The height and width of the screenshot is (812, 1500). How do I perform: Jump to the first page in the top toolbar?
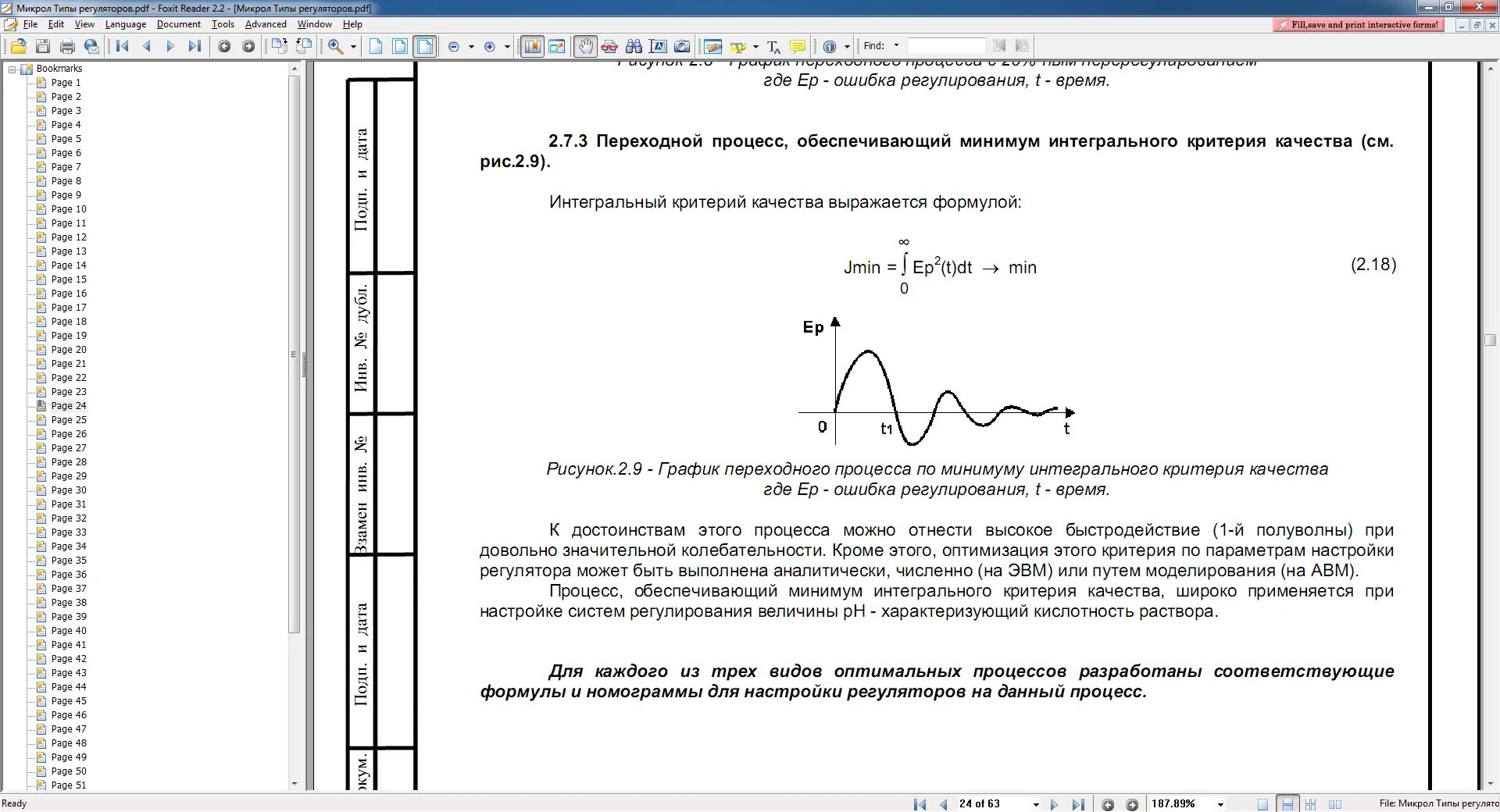(x=123, y=47)
